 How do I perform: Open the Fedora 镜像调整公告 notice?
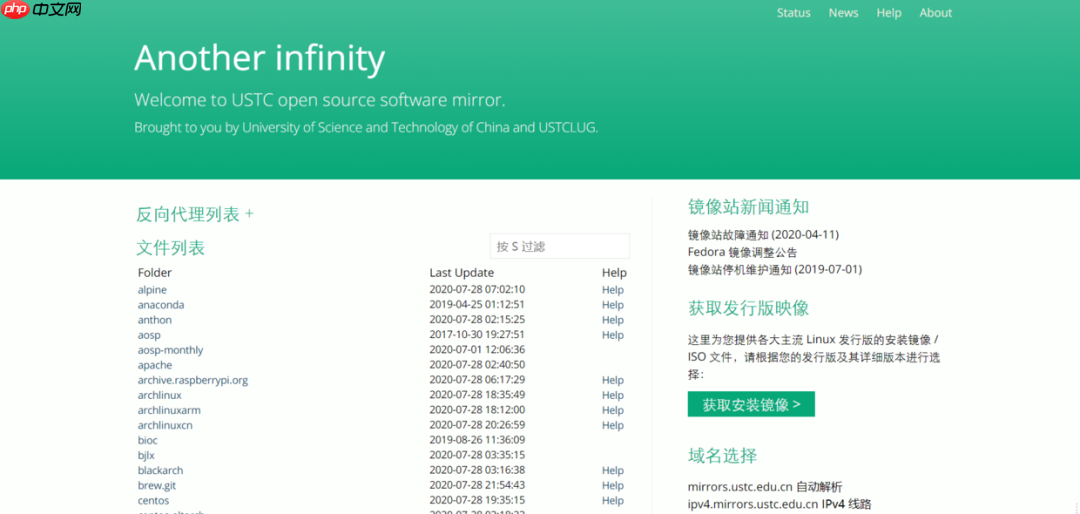tap(742, 252)
